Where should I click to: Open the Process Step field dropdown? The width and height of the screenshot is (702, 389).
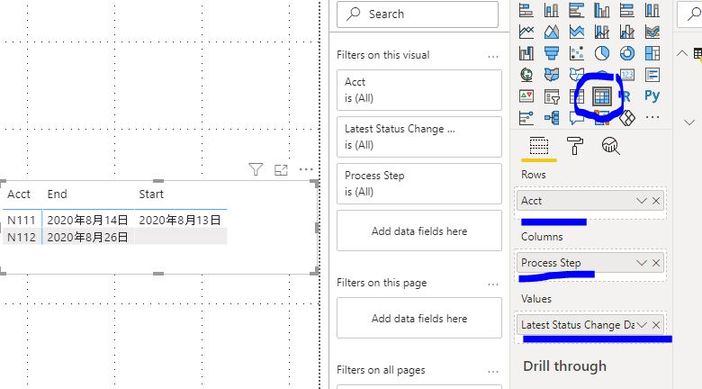point(642,263)
